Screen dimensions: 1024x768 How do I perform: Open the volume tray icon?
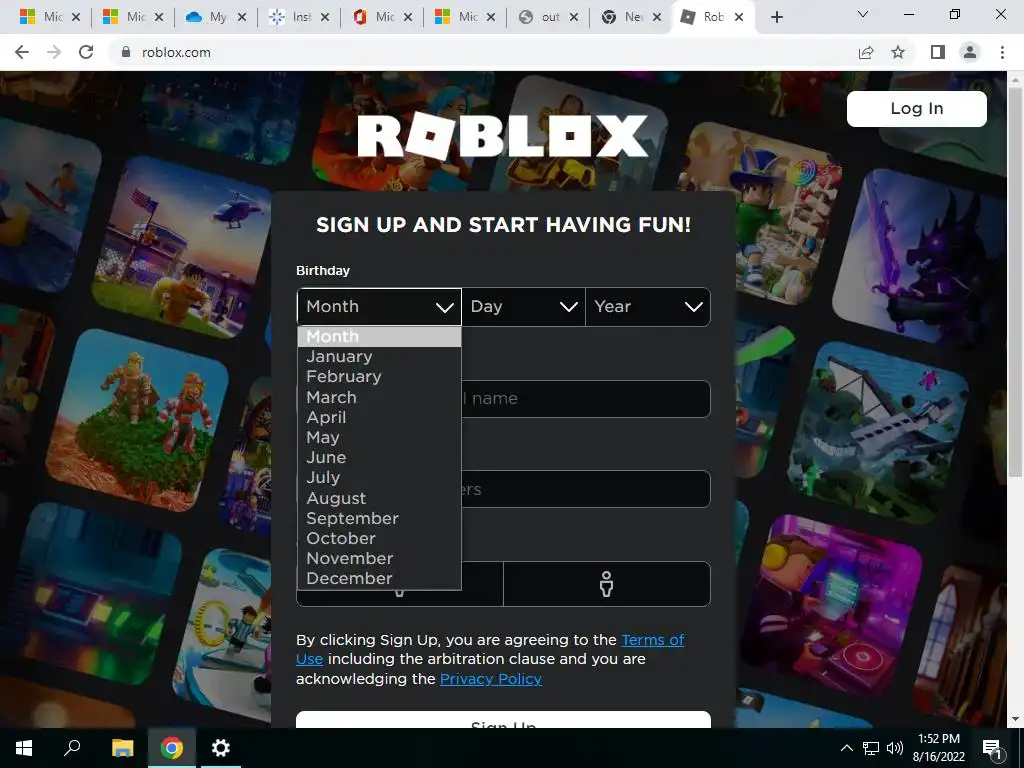click(895, 748)
